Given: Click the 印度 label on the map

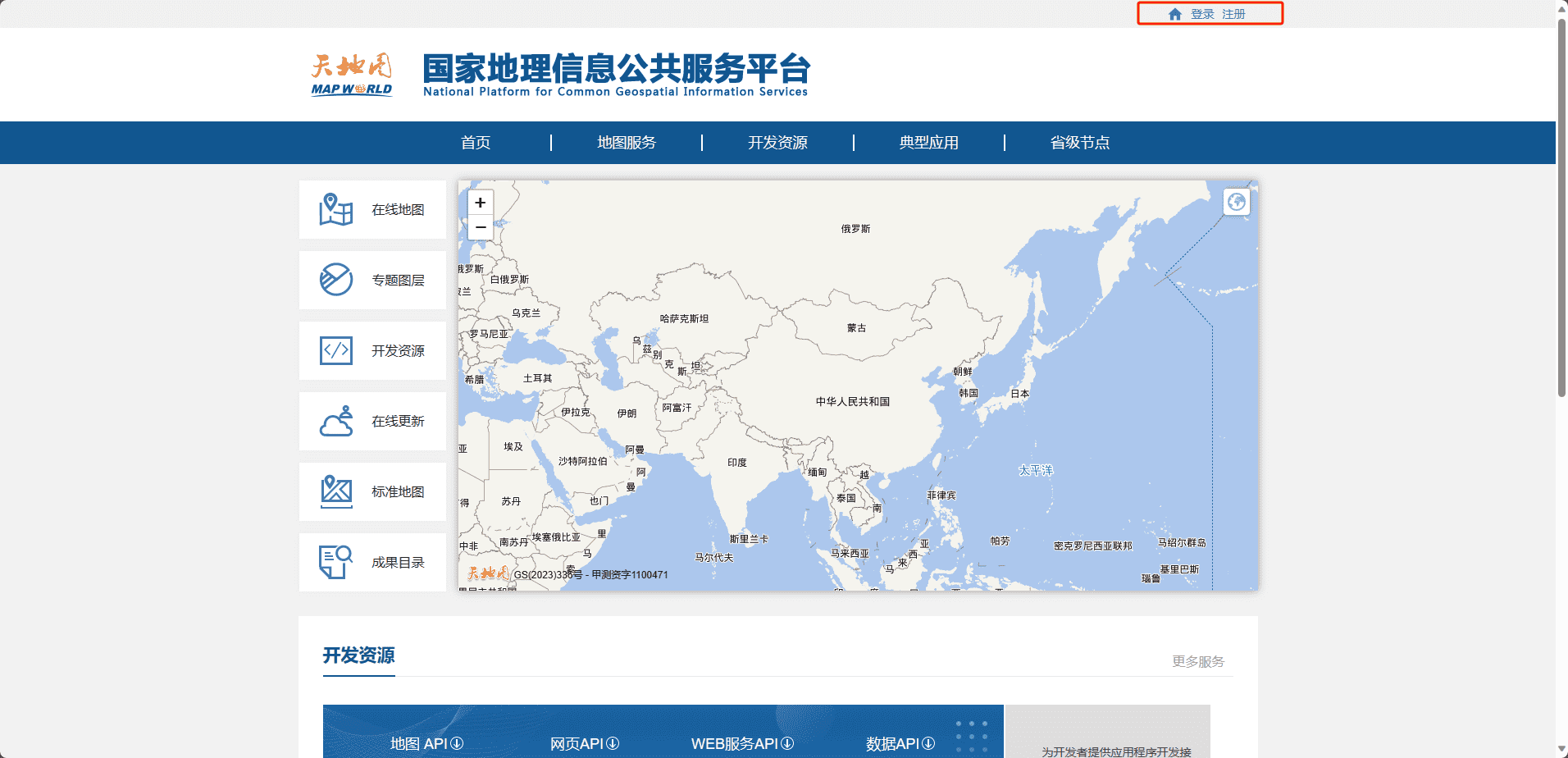Looking at the screenshot, I should (x=736, y=463).
